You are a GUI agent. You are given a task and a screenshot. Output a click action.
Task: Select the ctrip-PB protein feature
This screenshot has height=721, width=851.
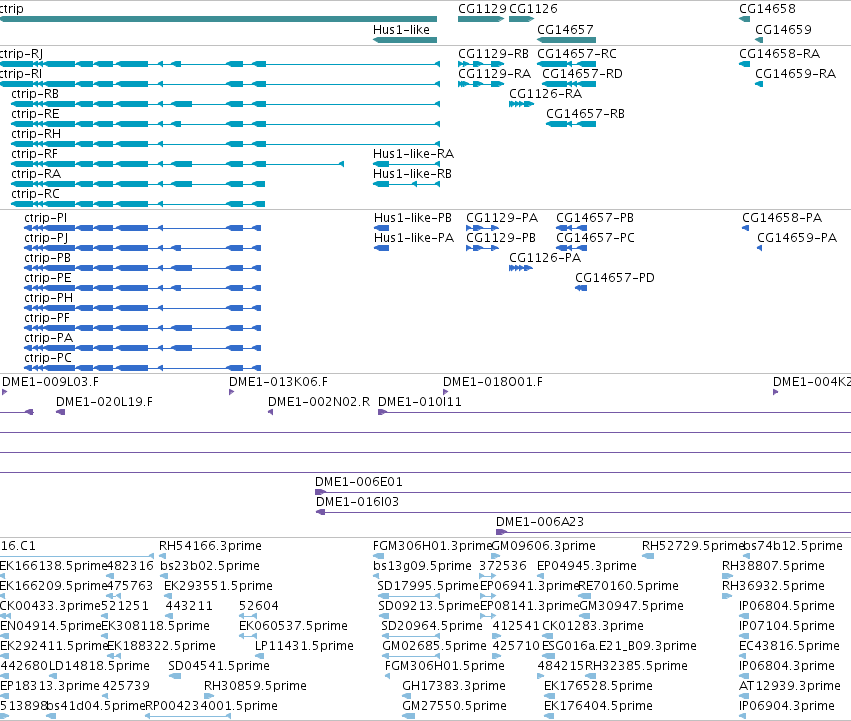pyautogui.click(x=143, y=268)
